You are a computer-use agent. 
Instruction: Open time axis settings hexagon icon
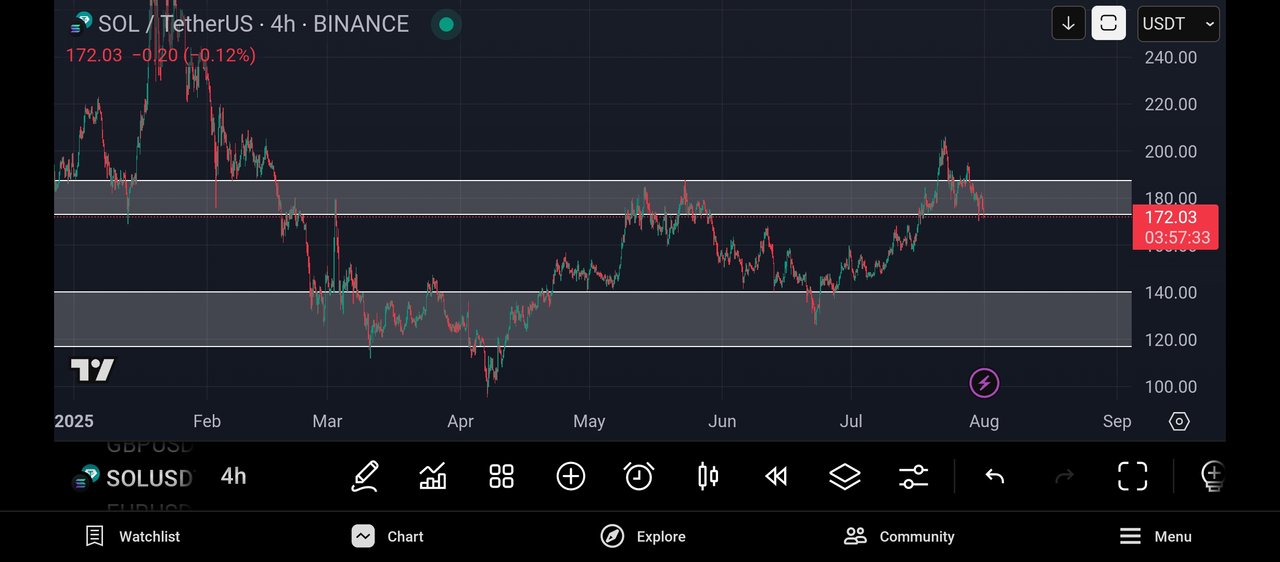[1179, 421]
